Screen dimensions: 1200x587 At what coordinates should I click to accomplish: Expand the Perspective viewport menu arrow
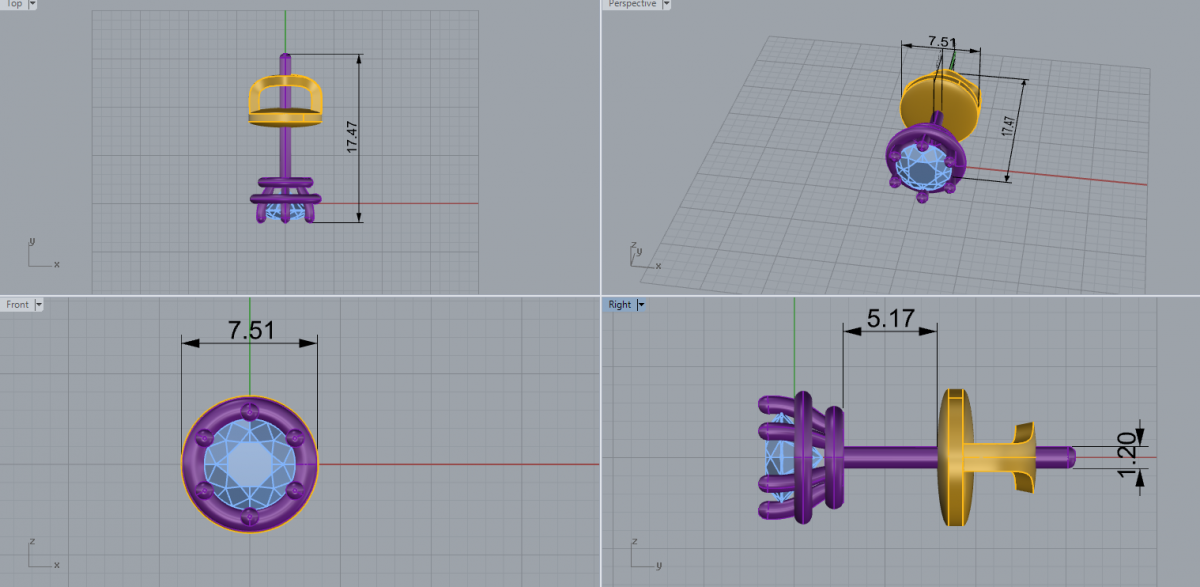point(667,5)
